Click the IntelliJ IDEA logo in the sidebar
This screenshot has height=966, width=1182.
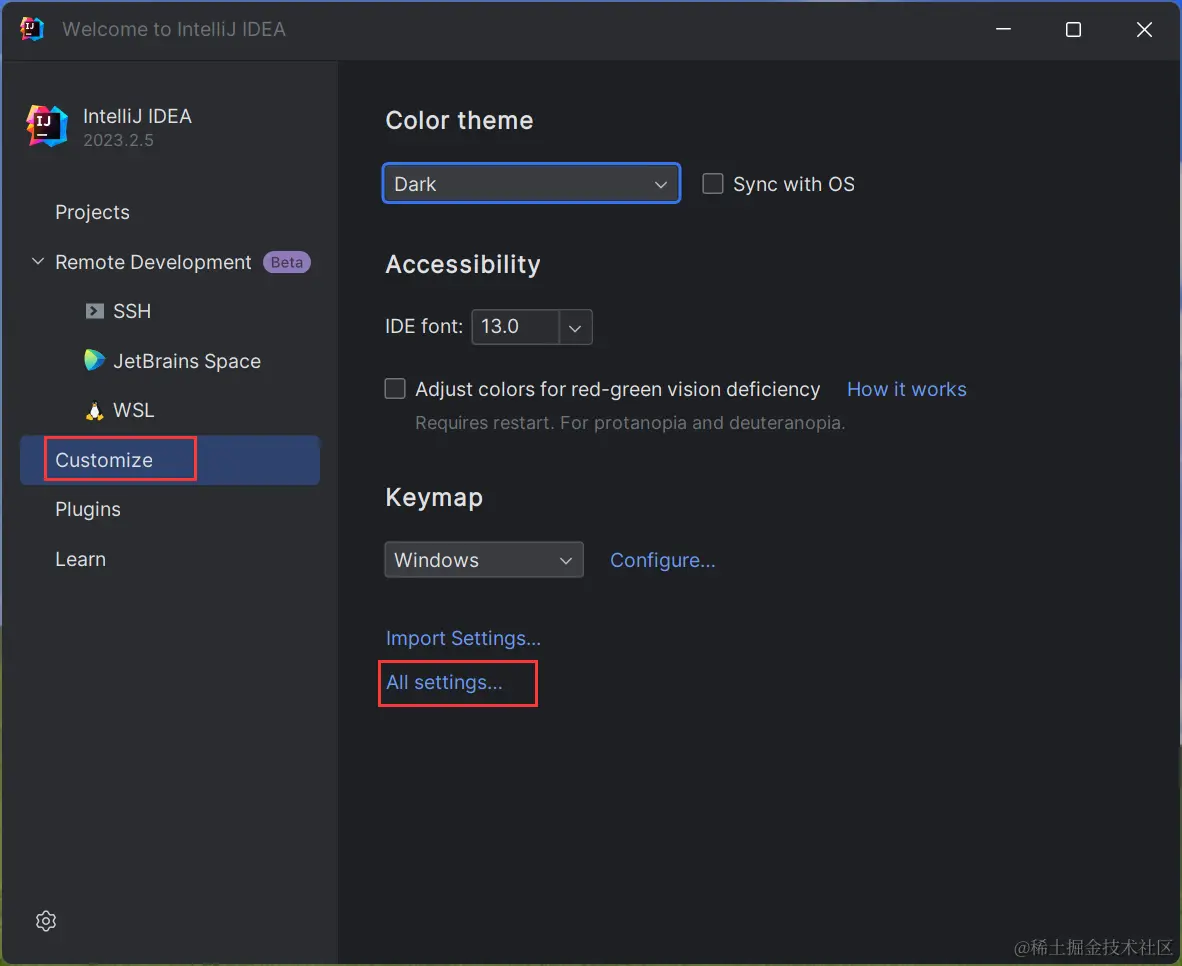(47, 126)
